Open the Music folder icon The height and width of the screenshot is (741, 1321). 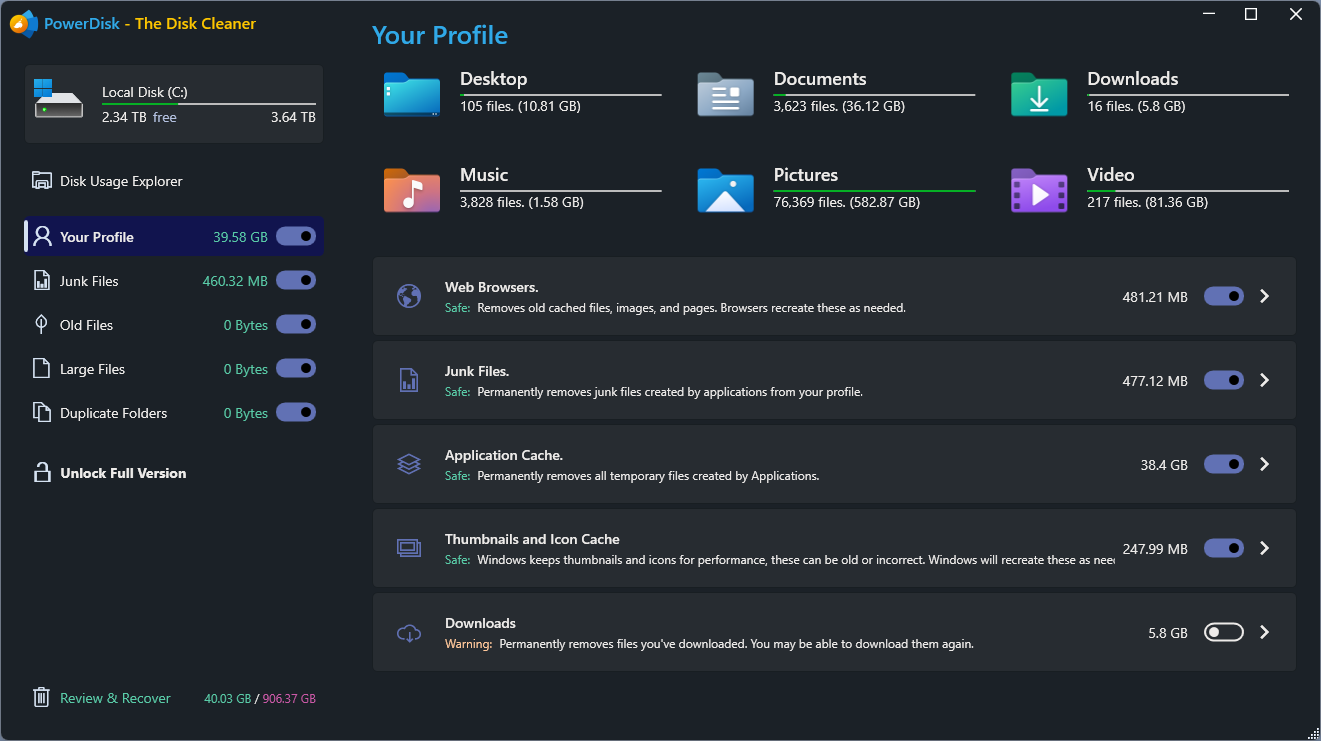(412, 190)
